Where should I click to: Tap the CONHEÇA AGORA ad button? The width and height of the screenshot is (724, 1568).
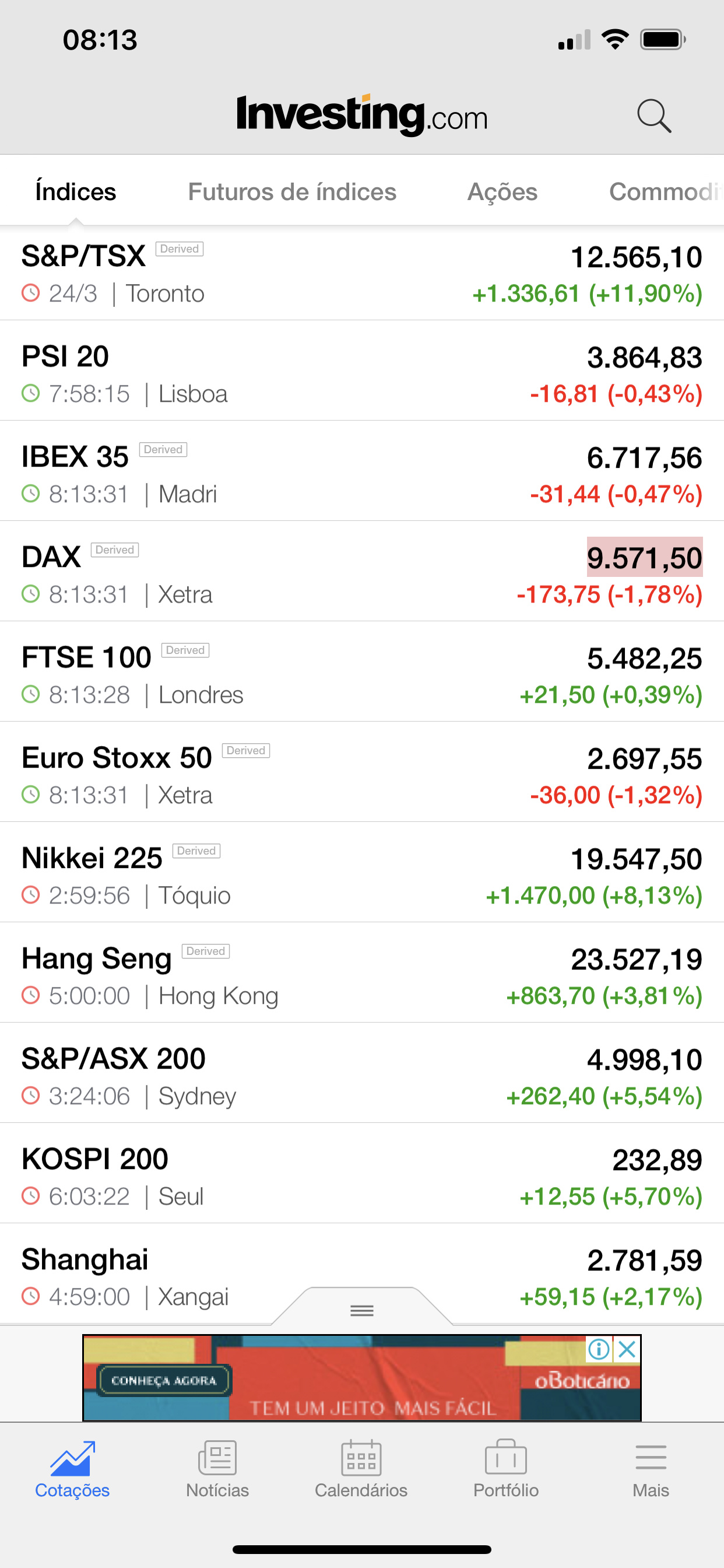tap(164, 1380)
